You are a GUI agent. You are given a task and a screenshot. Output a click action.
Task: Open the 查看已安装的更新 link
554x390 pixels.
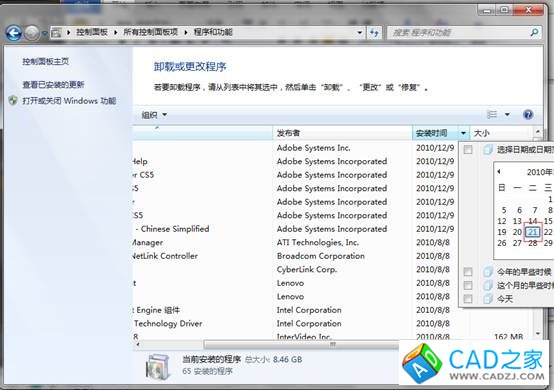pos(53,84)
